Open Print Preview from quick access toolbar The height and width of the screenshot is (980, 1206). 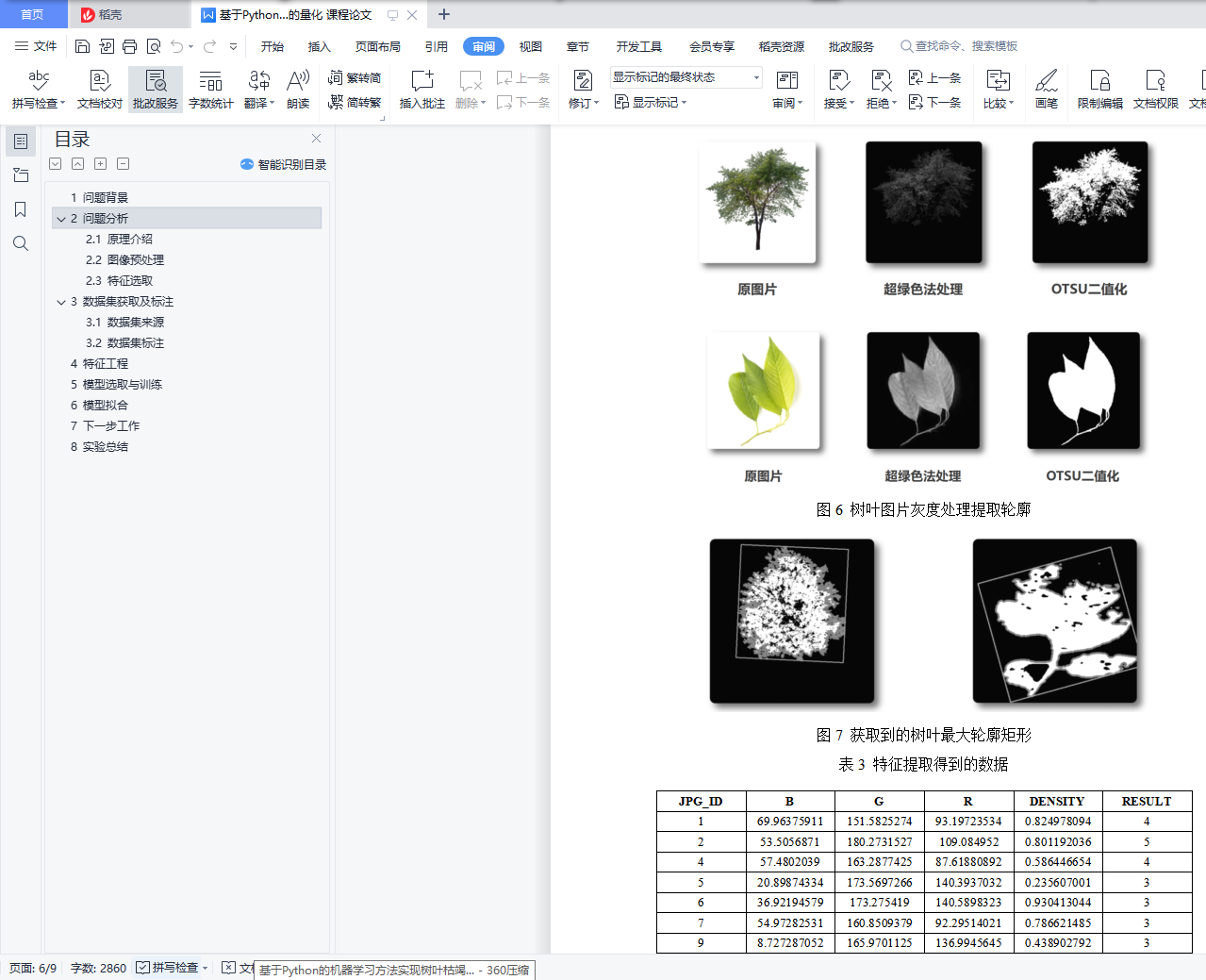point(153,46)
